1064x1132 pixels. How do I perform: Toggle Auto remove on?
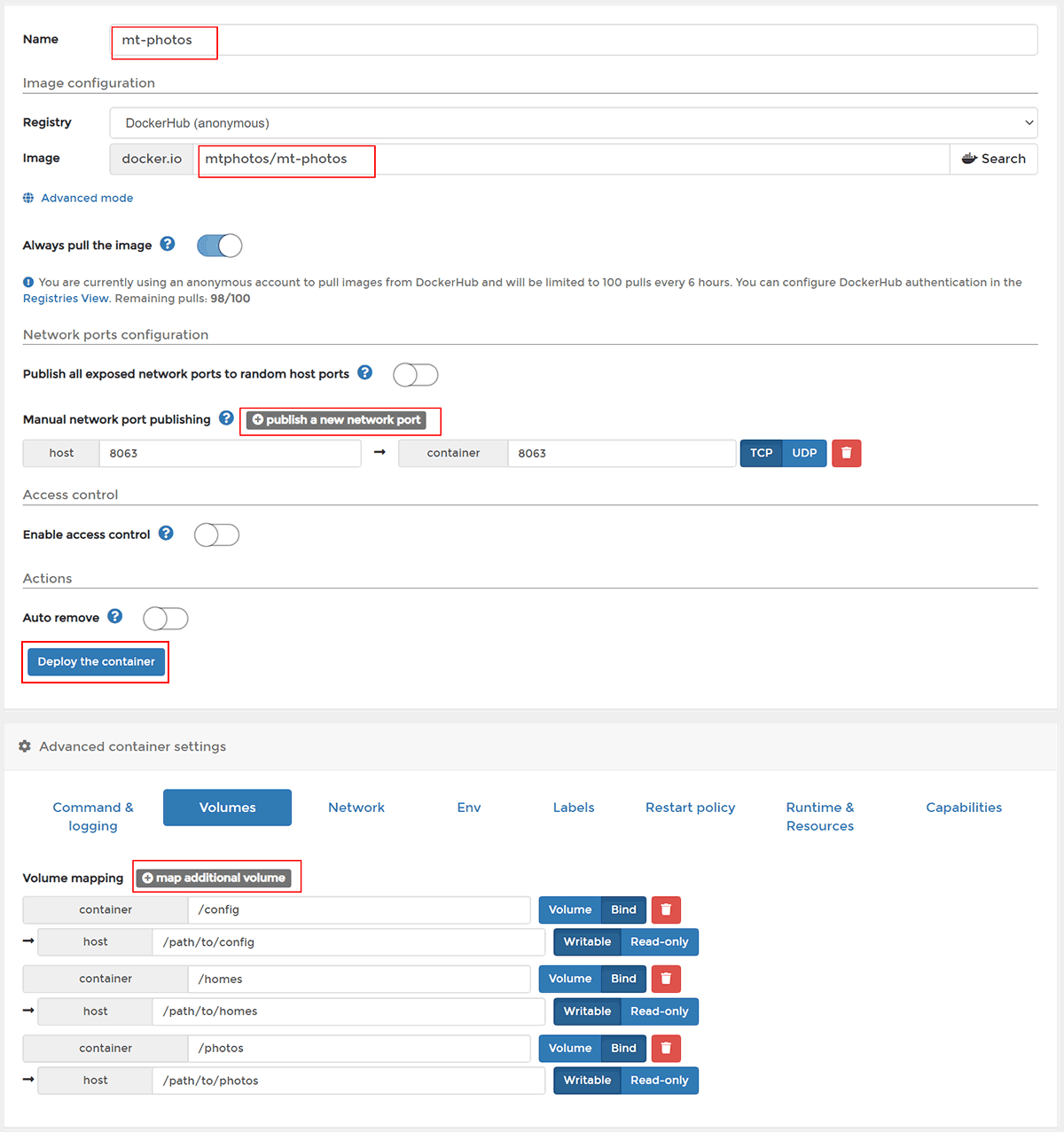tap(166, 618)
